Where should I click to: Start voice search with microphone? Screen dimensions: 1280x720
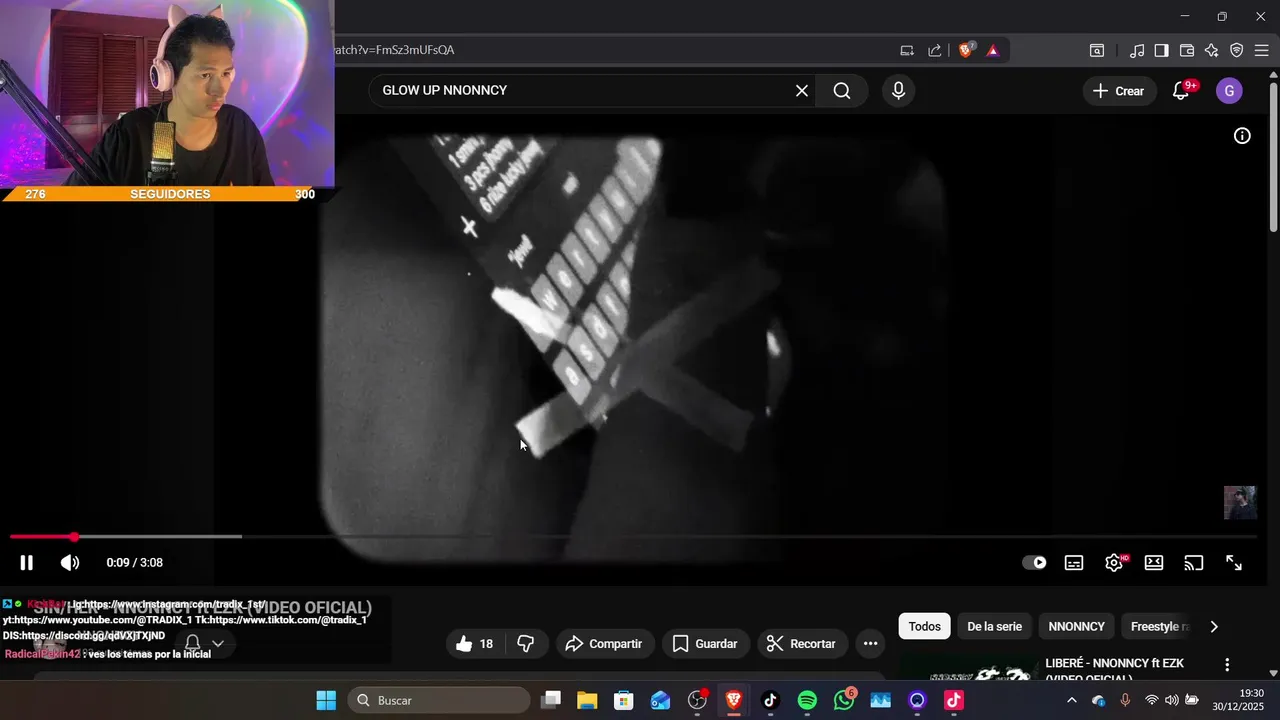898,91
